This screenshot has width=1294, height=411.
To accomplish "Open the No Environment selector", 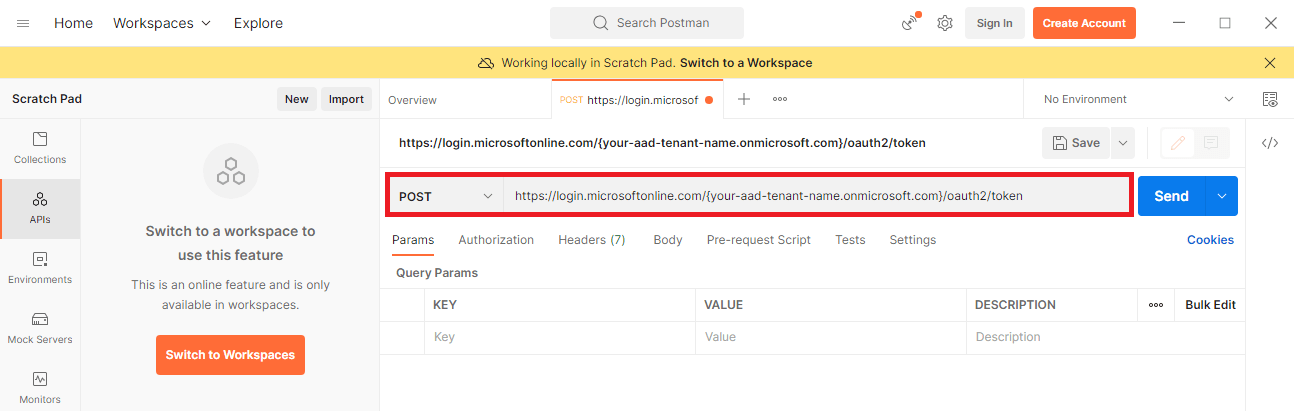I will (1138, 99).
